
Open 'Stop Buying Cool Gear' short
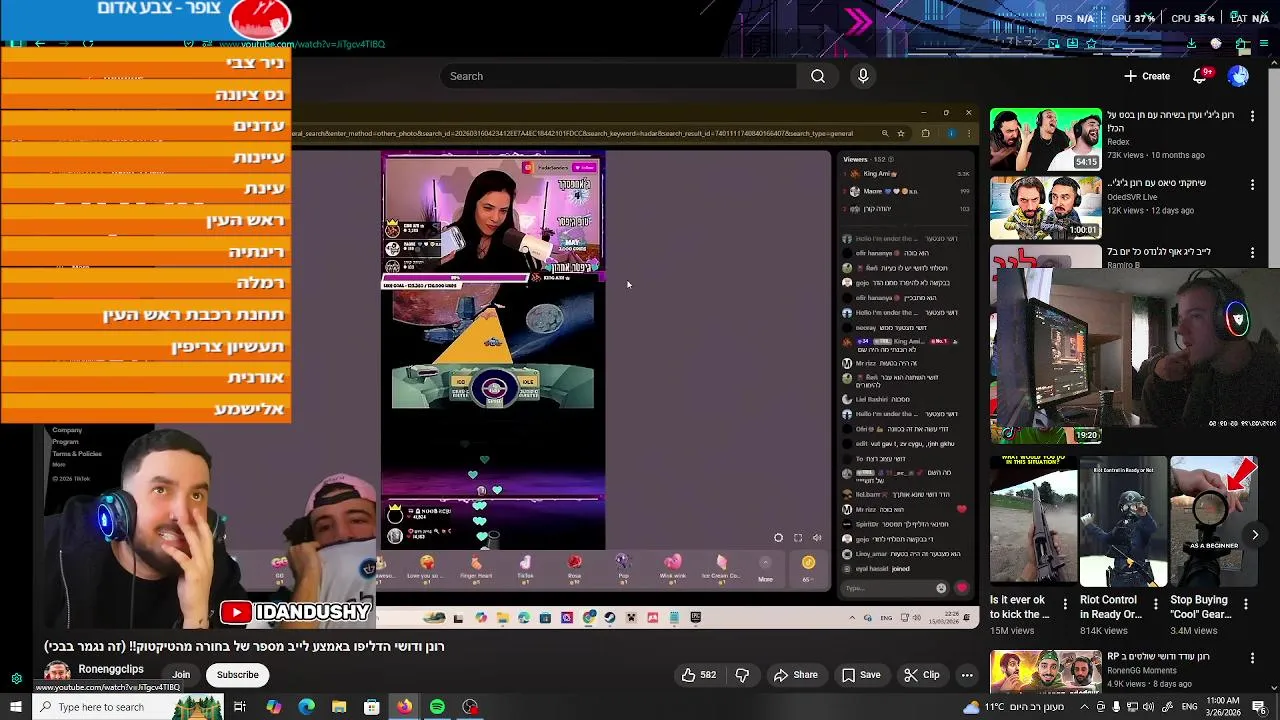click(1213, 521)
